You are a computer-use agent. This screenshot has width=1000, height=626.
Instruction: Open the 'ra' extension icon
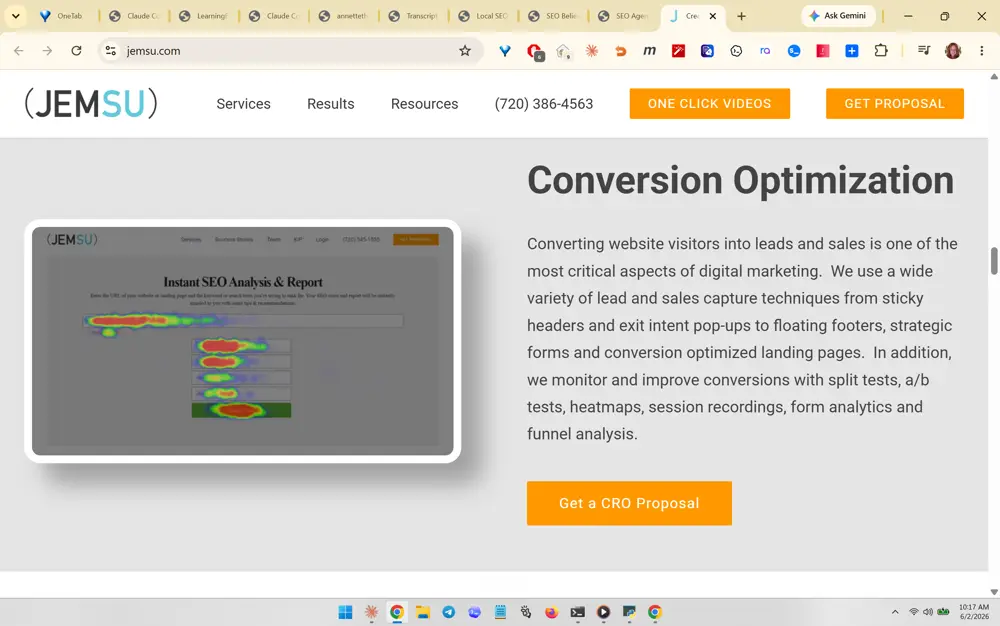coord(765,51)
